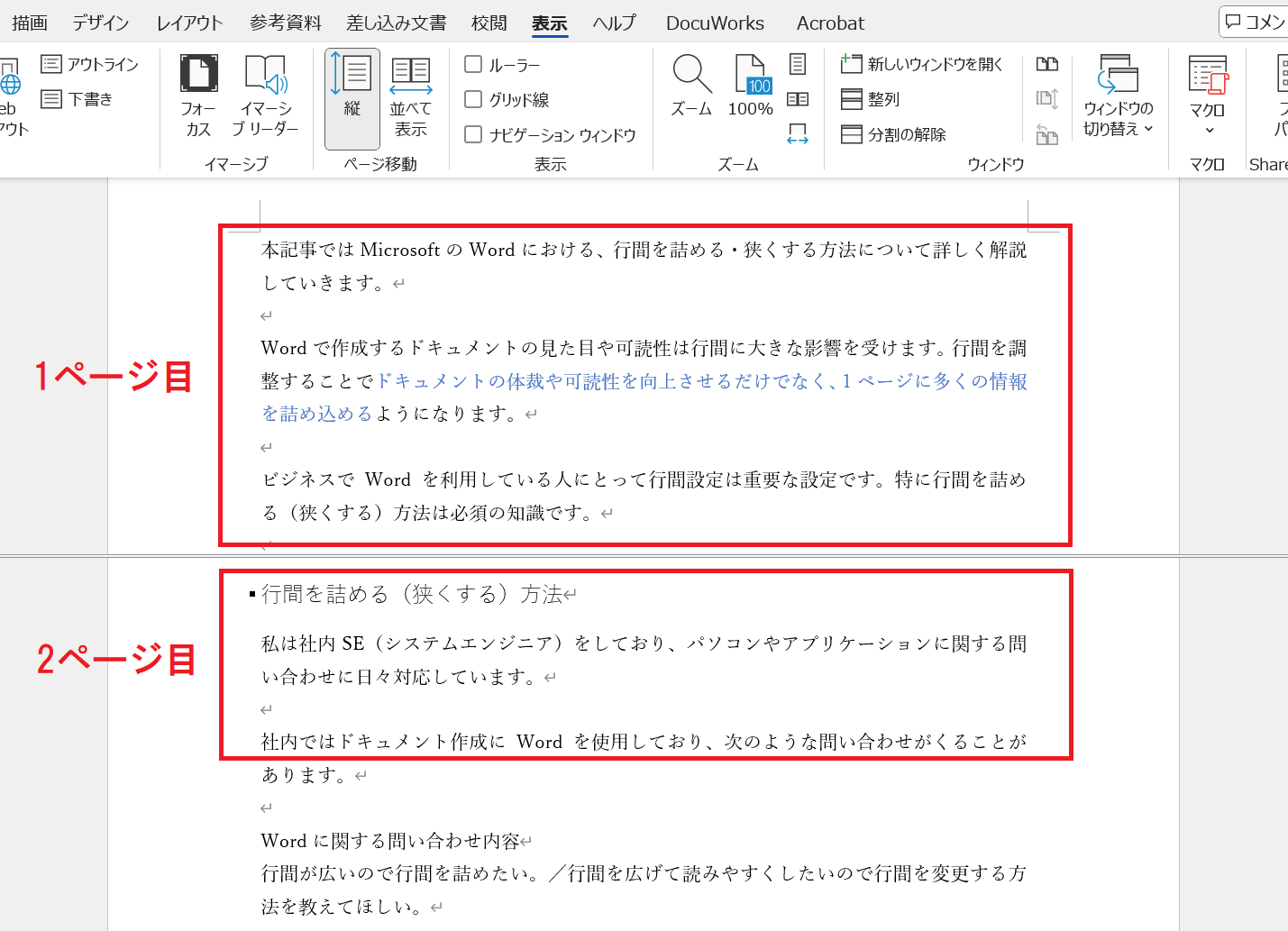The image size is (1288, 931).
Task: Open the Acrobat tab
Action: pos(830,23)
